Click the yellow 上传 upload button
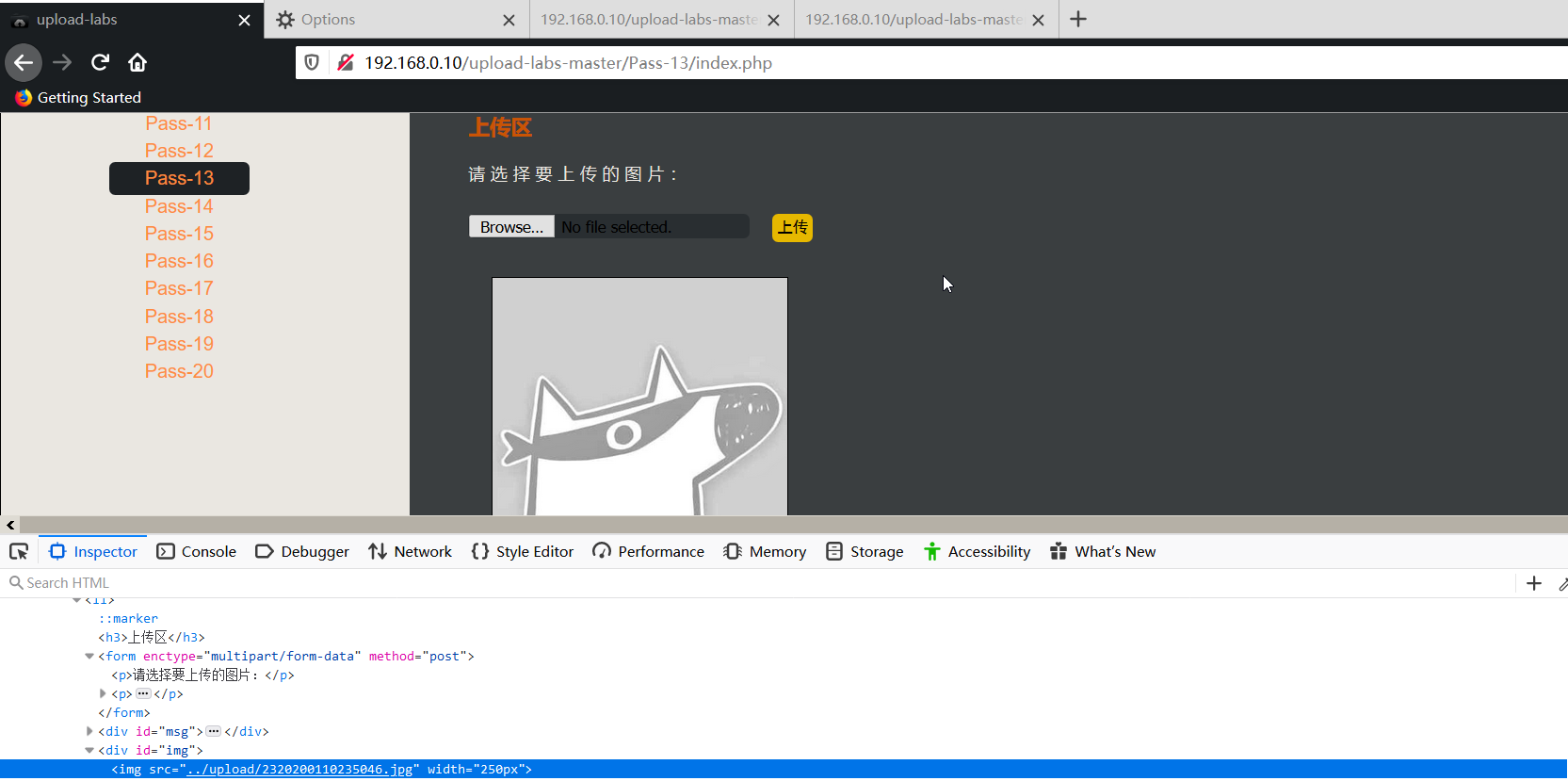 pyautogui.click(x=792, y=227)
